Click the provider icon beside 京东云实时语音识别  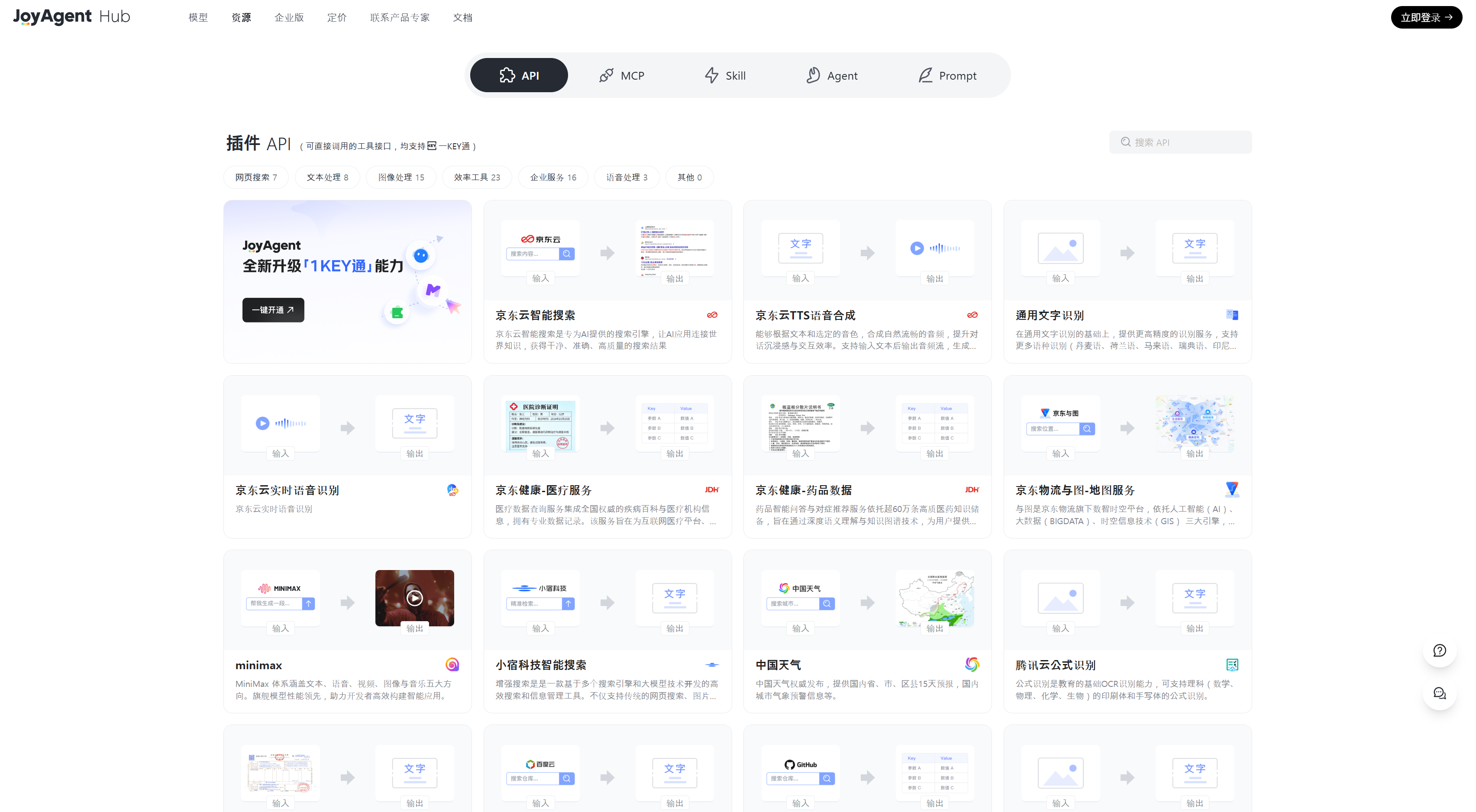452,490
